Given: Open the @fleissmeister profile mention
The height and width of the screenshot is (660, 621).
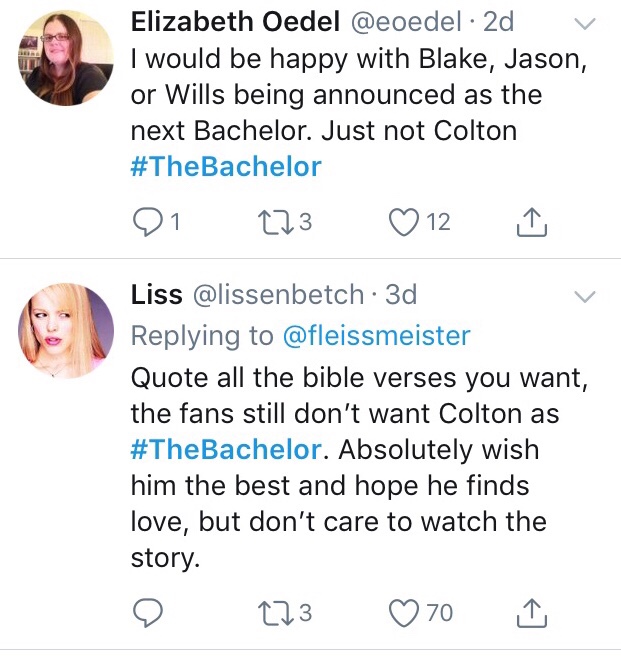Looking at the screenshot, I should pos(377,336).
